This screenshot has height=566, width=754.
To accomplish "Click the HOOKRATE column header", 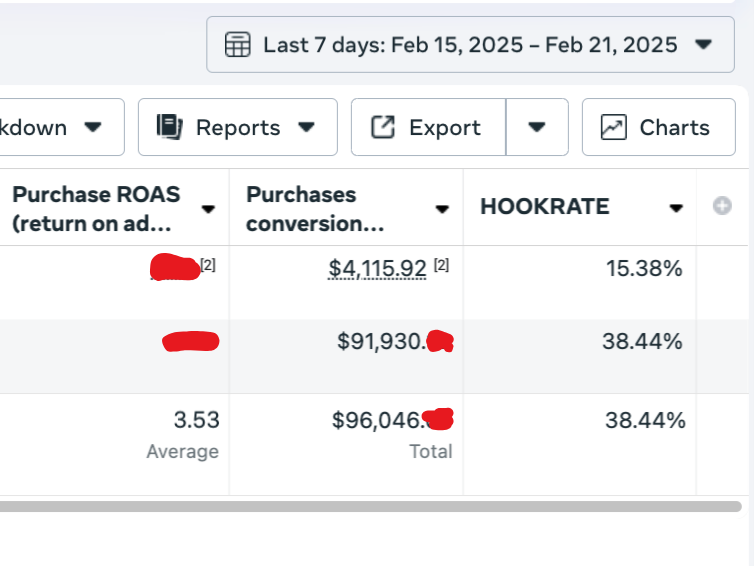I will pos(544,207).
